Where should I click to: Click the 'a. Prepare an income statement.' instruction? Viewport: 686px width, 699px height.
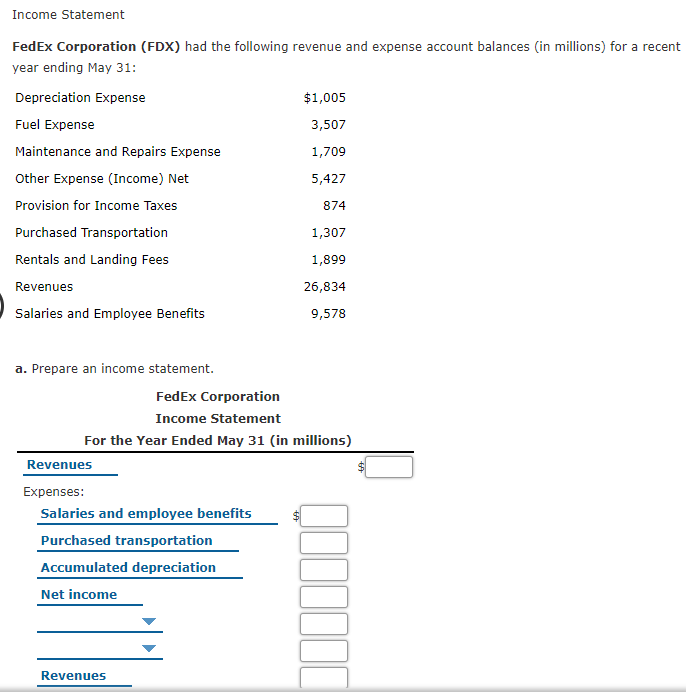114,369
